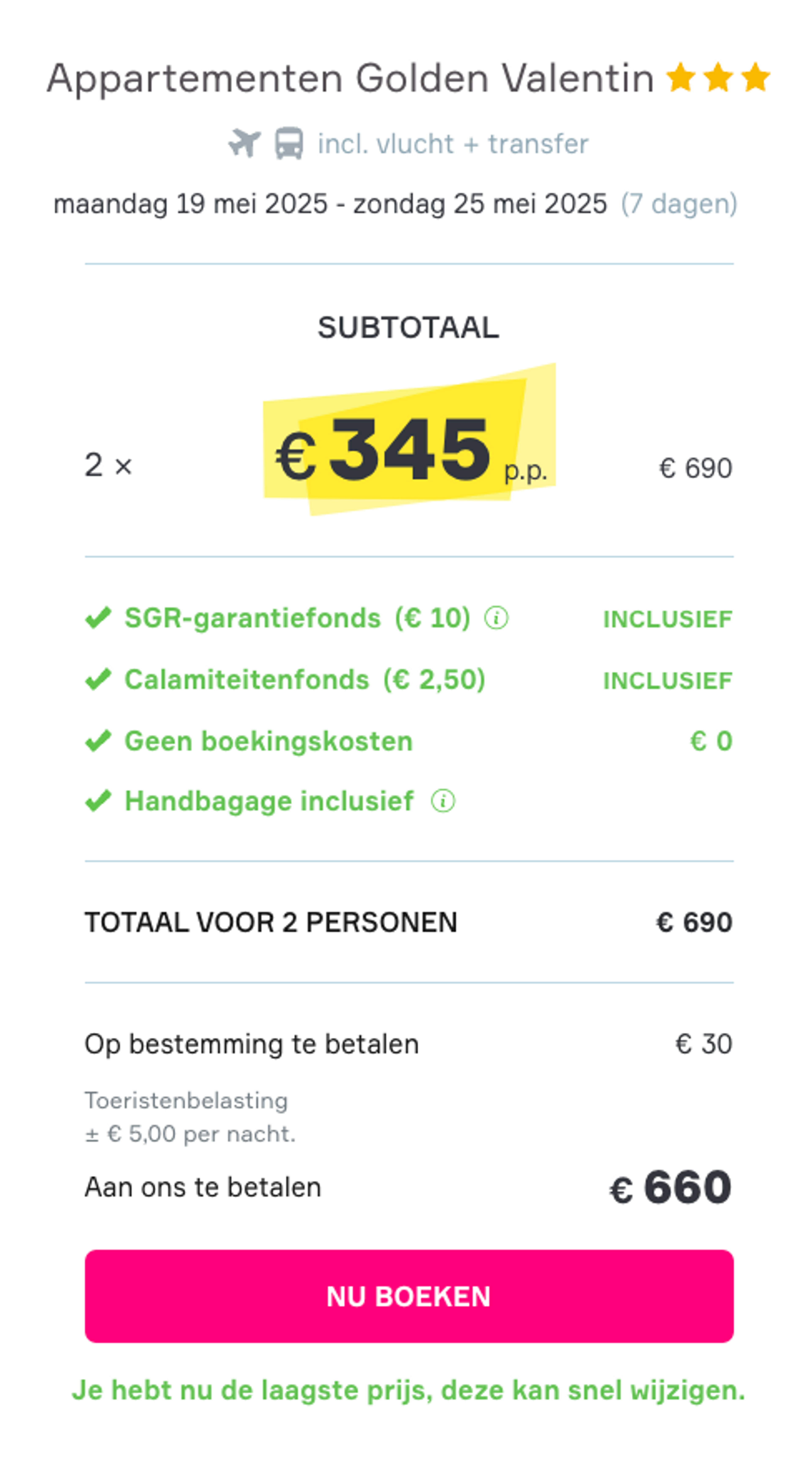This screenshot has width=812, height=1461.
Task: Click the incl. vlucht + transfer text
Action: tap(453, 144)
